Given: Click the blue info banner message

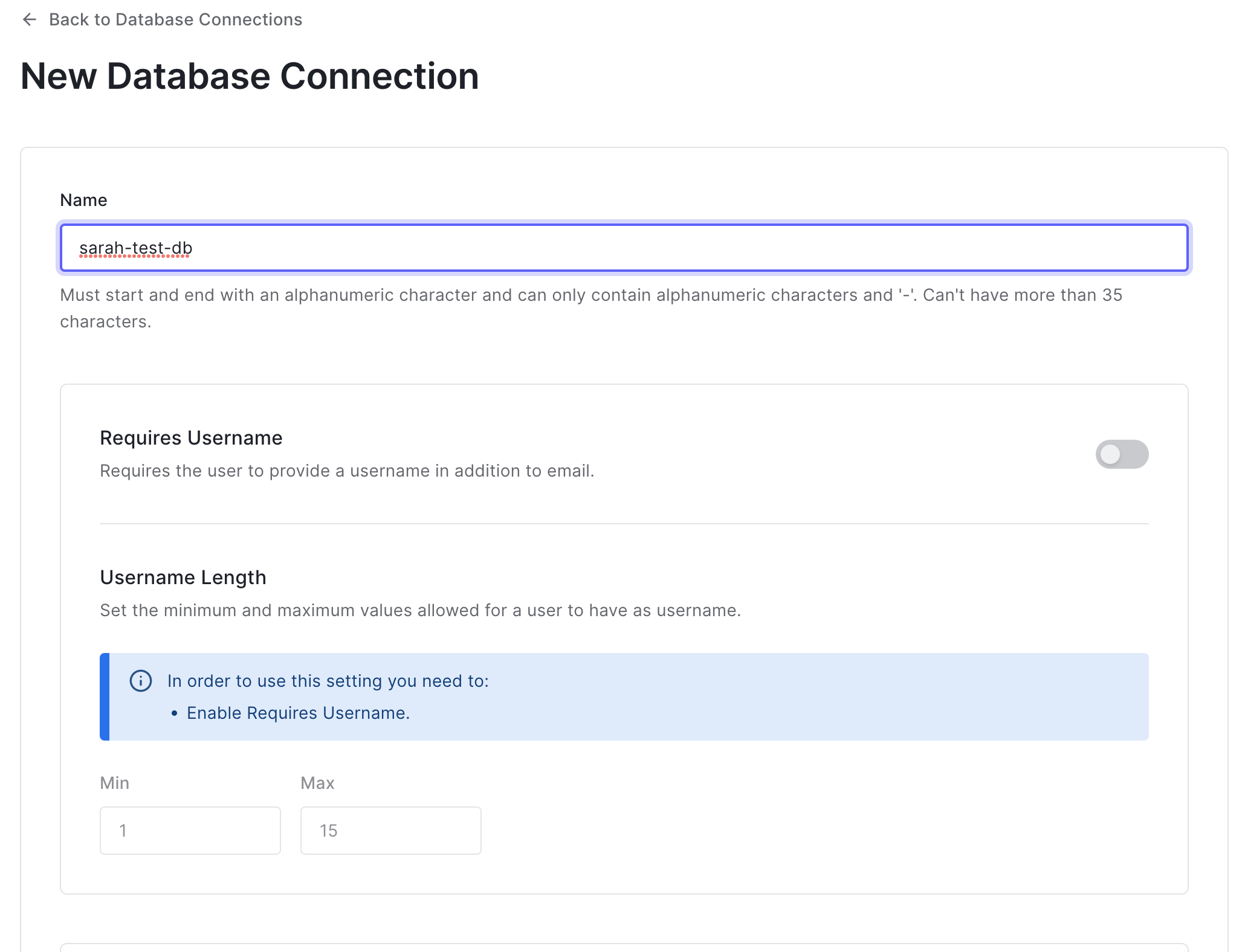Looking at the screenshot, I should pyautogui.click(x=328, y=681).
